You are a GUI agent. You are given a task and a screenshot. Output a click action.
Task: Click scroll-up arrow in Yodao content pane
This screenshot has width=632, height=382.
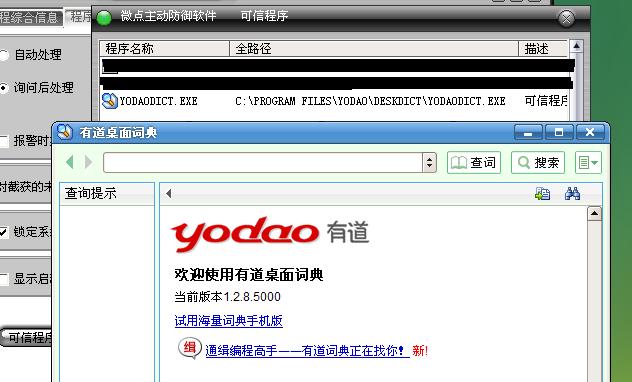pos(594,214)
